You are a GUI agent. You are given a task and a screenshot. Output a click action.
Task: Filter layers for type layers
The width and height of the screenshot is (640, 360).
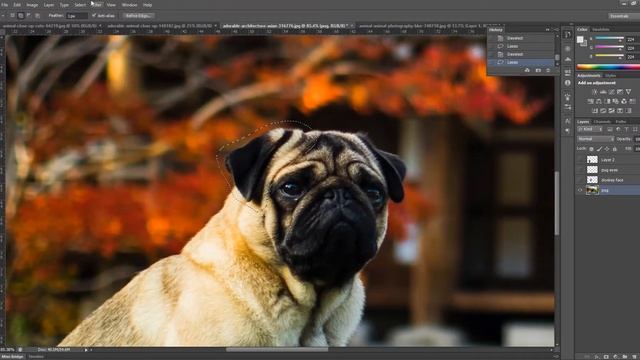627,129
